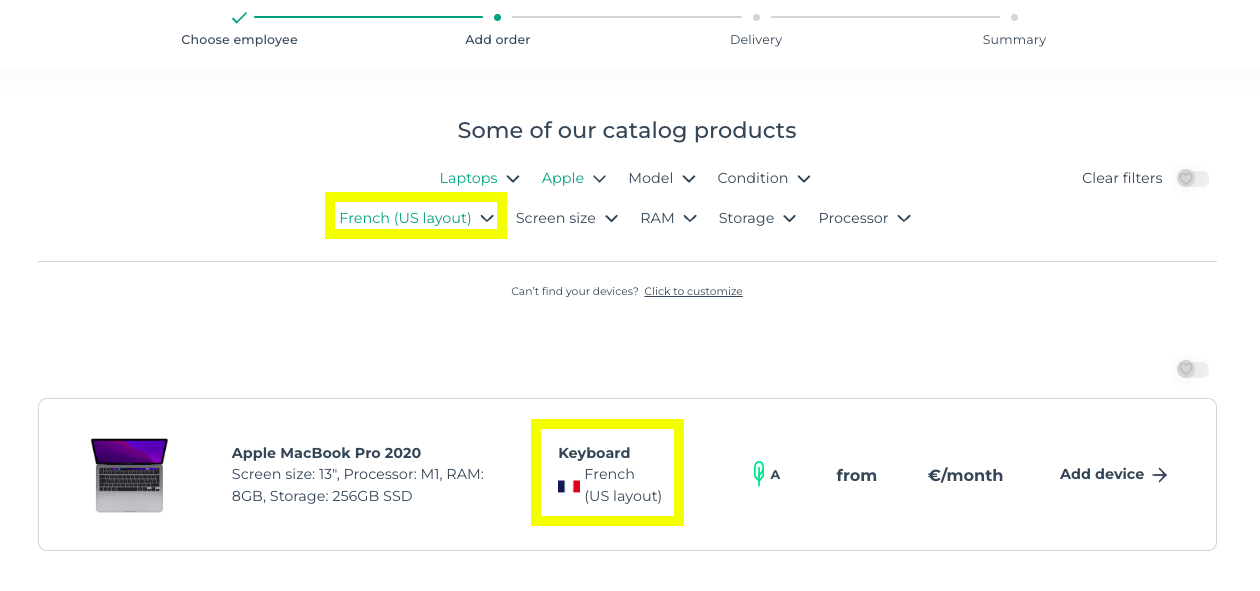Image resolution: width=1260 pixels, height=591 pixels.
Task: Select the Delivery step
Action: point(756,40)
